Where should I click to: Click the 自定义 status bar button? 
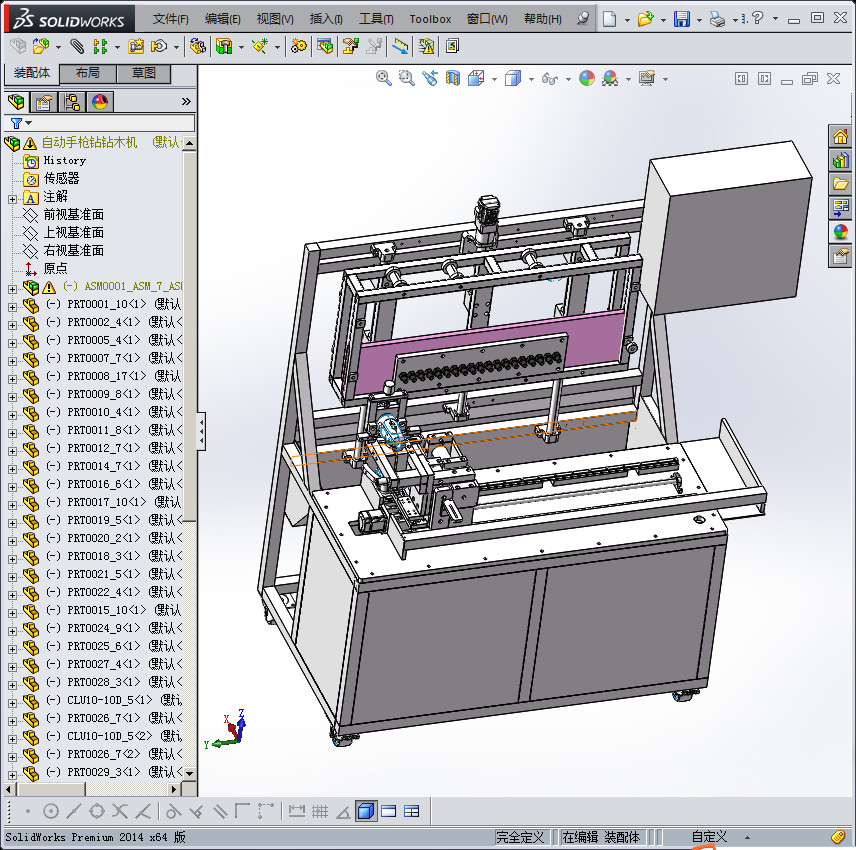709,837
